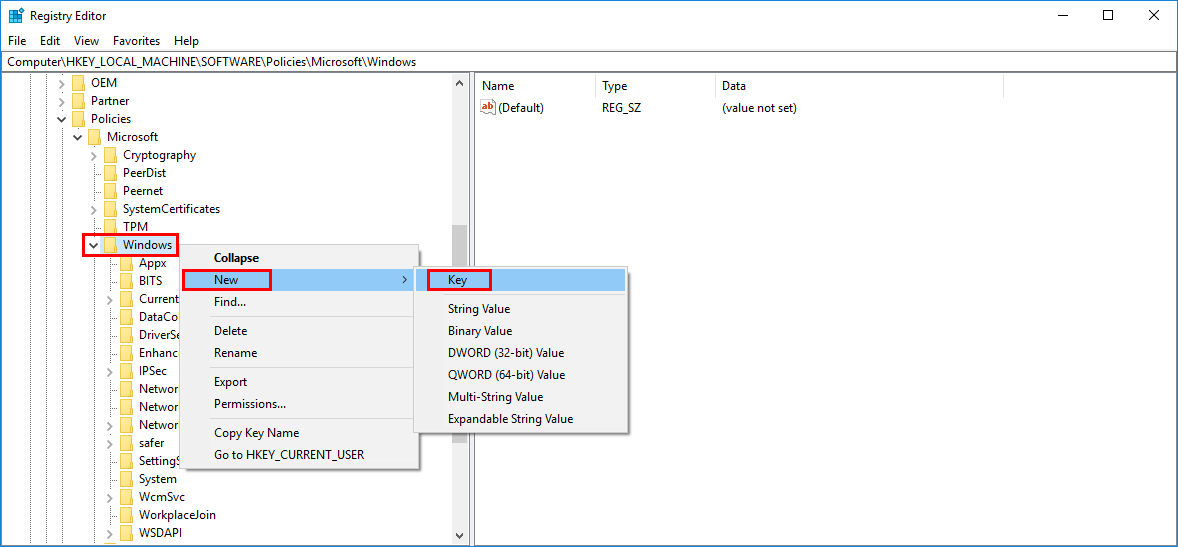Choose Find... in the context menu
The height and width of the screenshot is (547, 1178).
coord(299,301)
